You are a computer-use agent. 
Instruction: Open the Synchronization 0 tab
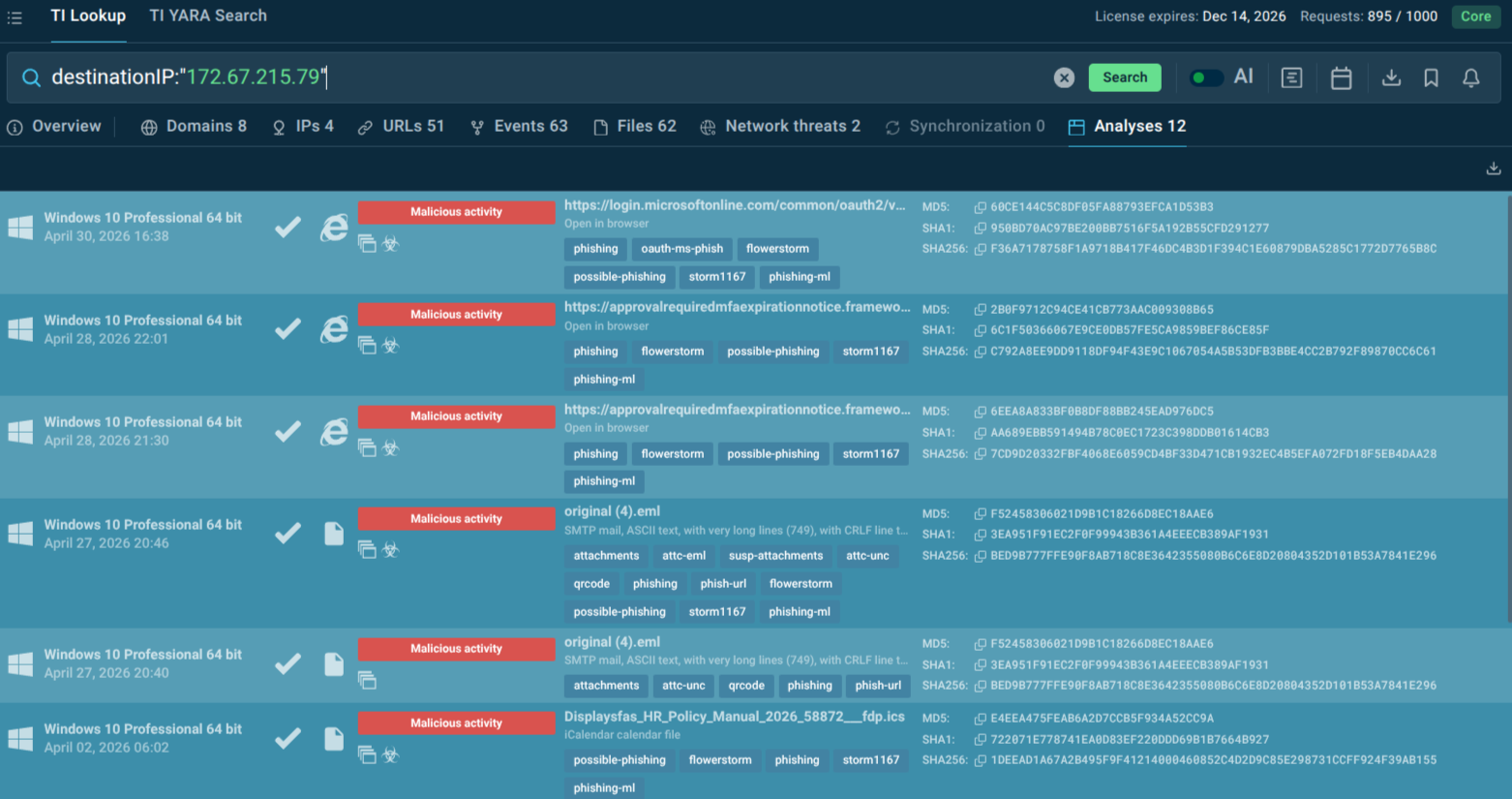coord(965,127)
